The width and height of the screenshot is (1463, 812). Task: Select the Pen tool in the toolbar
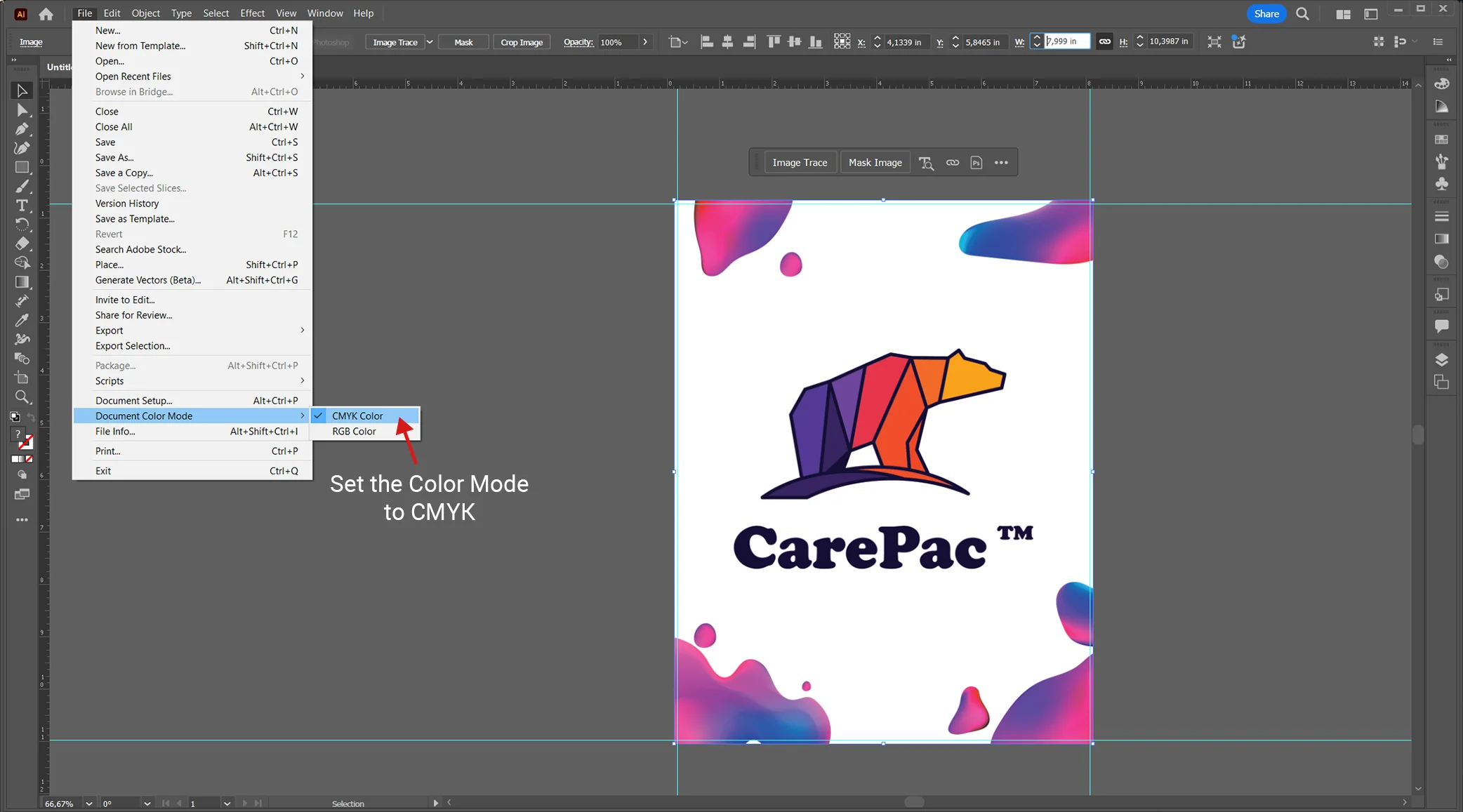point(22,129)
